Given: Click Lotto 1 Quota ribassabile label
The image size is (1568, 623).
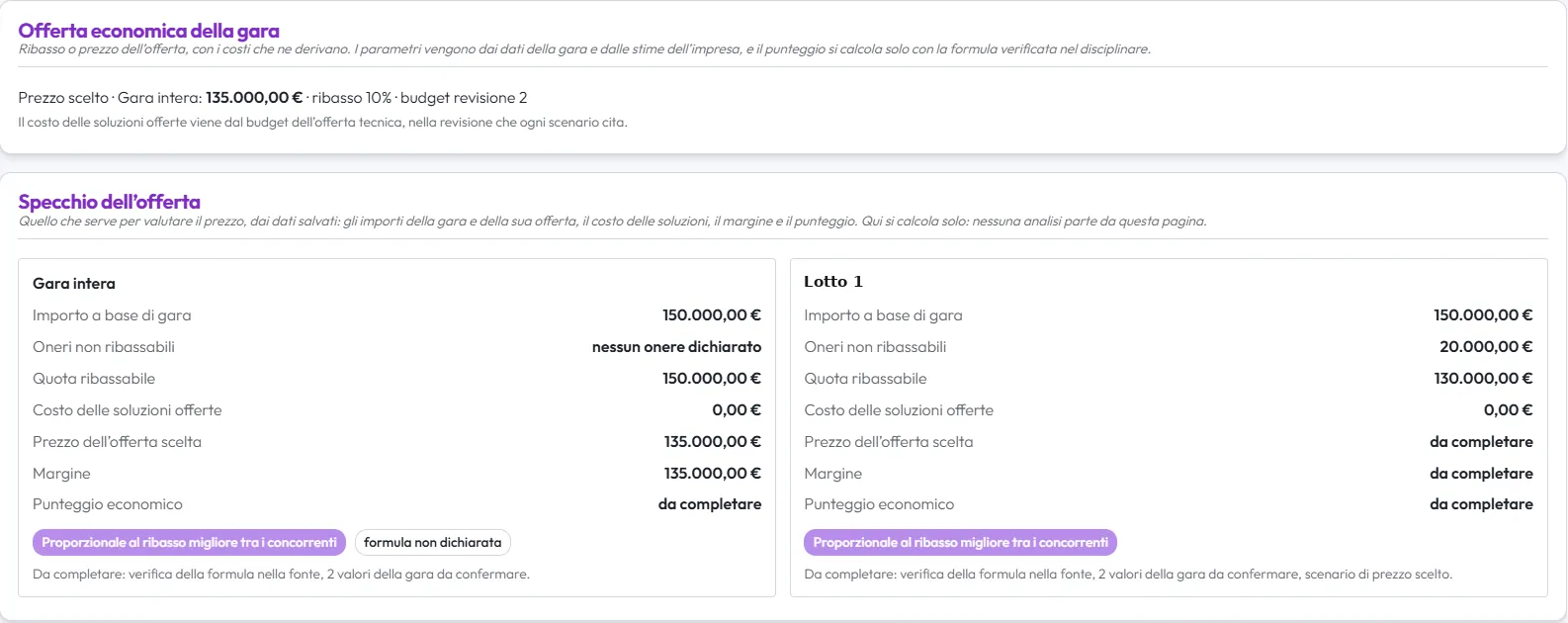Looking at the screenshot, I should (x=865, y=379).
